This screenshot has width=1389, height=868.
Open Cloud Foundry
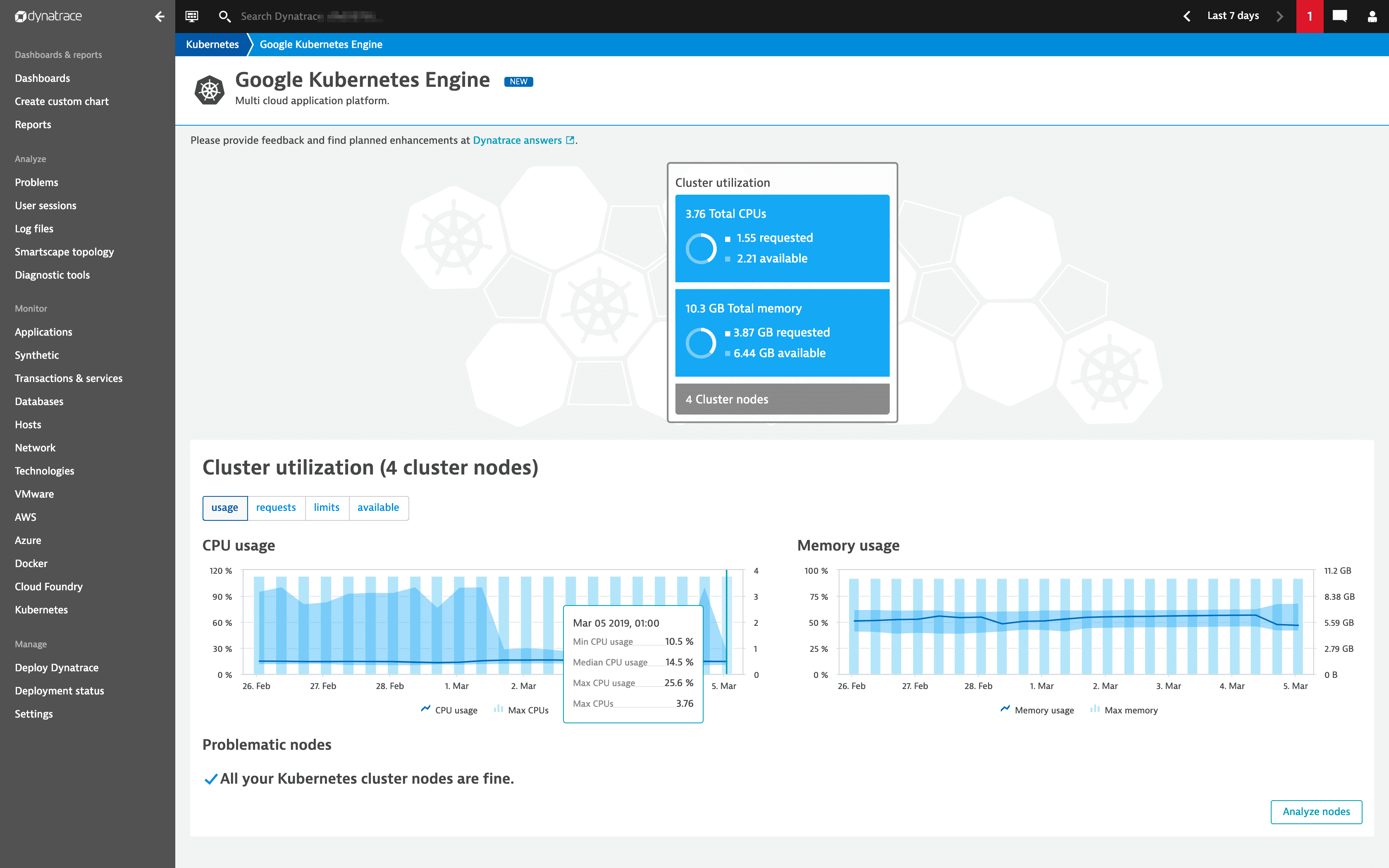[49, 587]
